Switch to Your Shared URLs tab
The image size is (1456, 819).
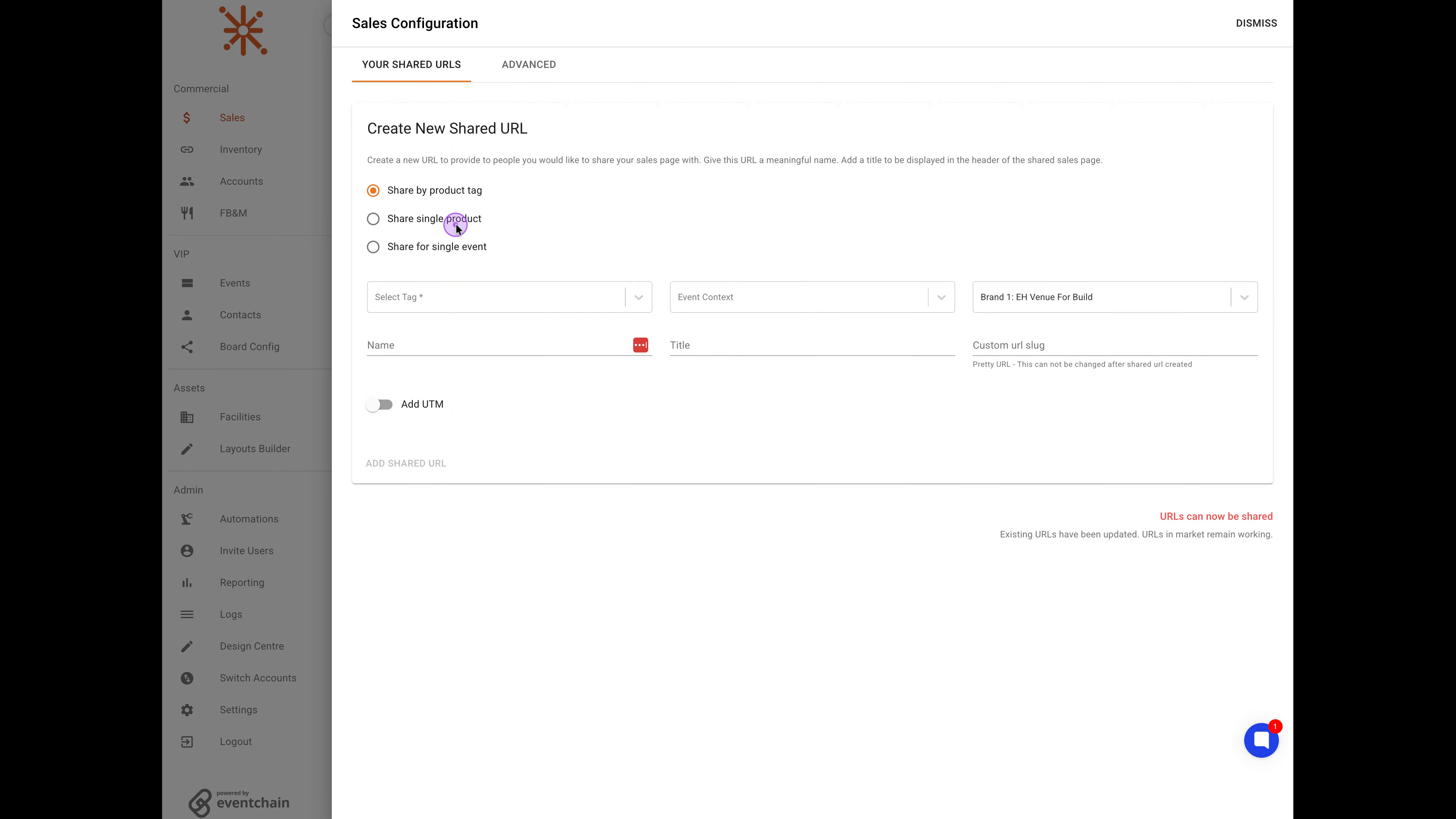[x=411, y=65]
